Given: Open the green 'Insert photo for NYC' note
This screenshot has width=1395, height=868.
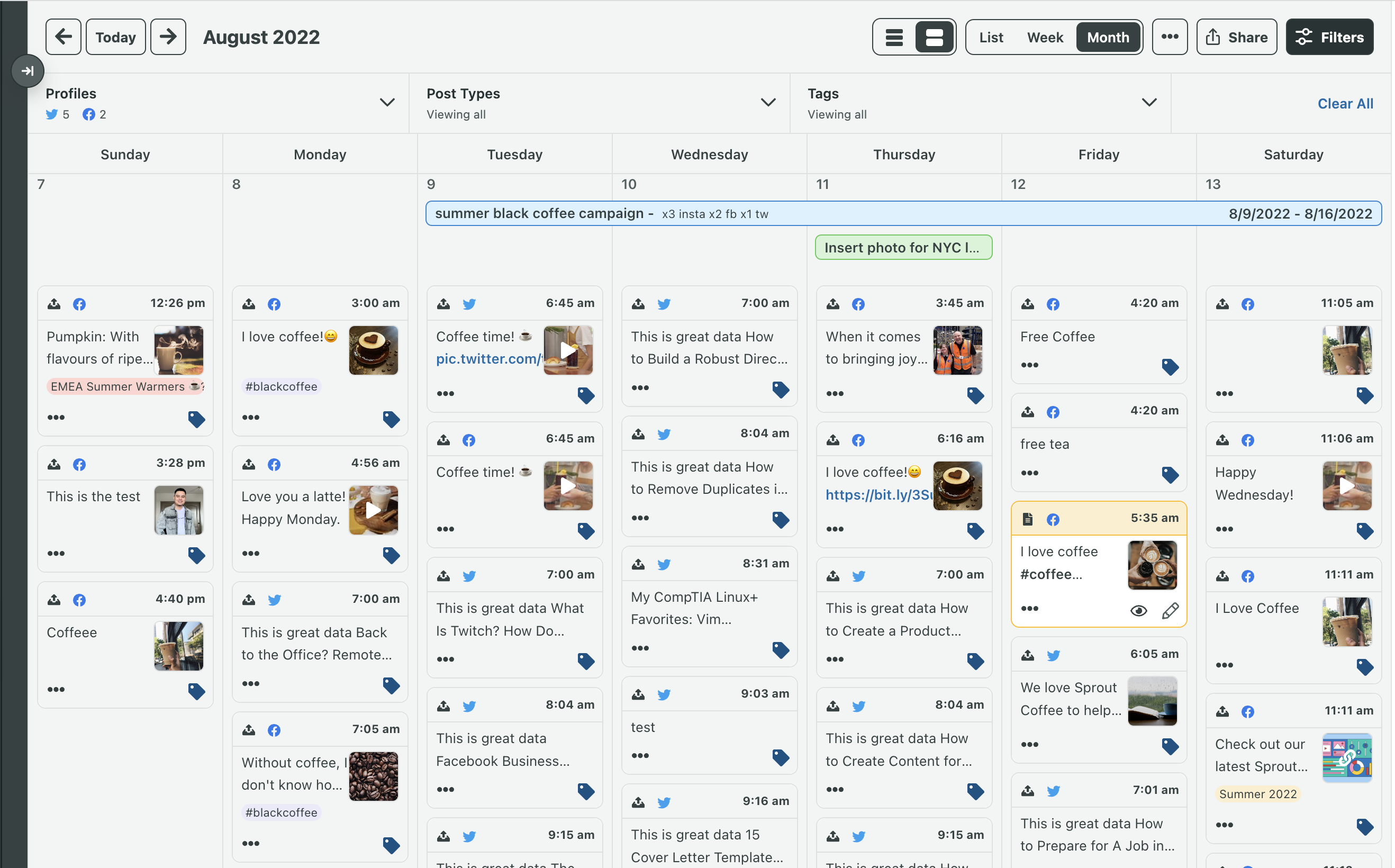Looking at the screenshot, I should [x=903, y=247].
